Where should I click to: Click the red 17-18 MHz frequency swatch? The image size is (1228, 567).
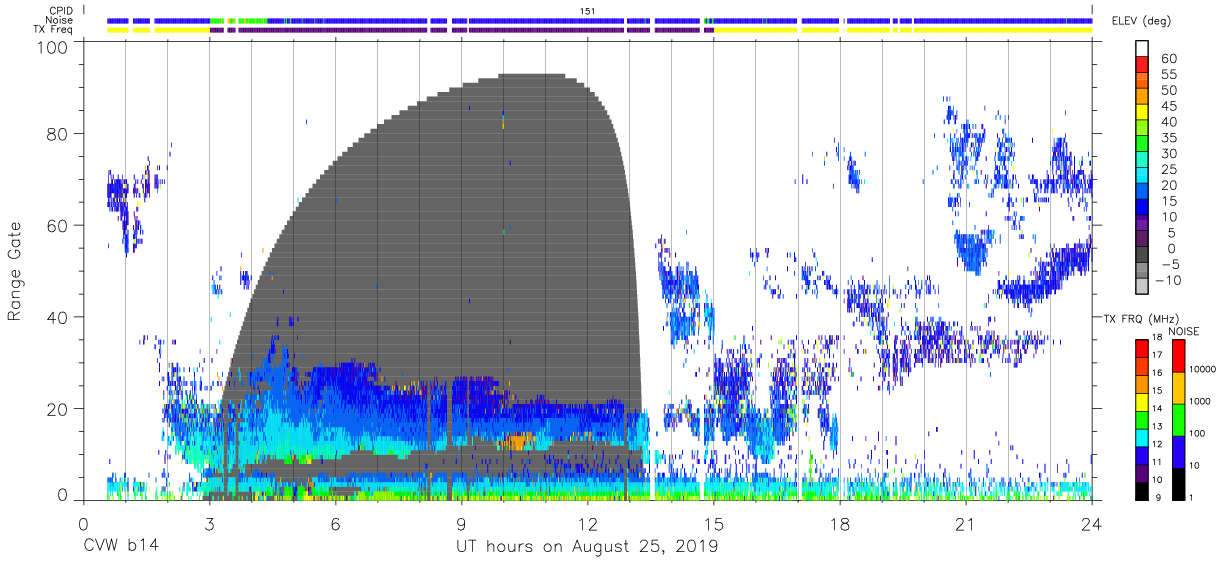(x=1143, y=347)
